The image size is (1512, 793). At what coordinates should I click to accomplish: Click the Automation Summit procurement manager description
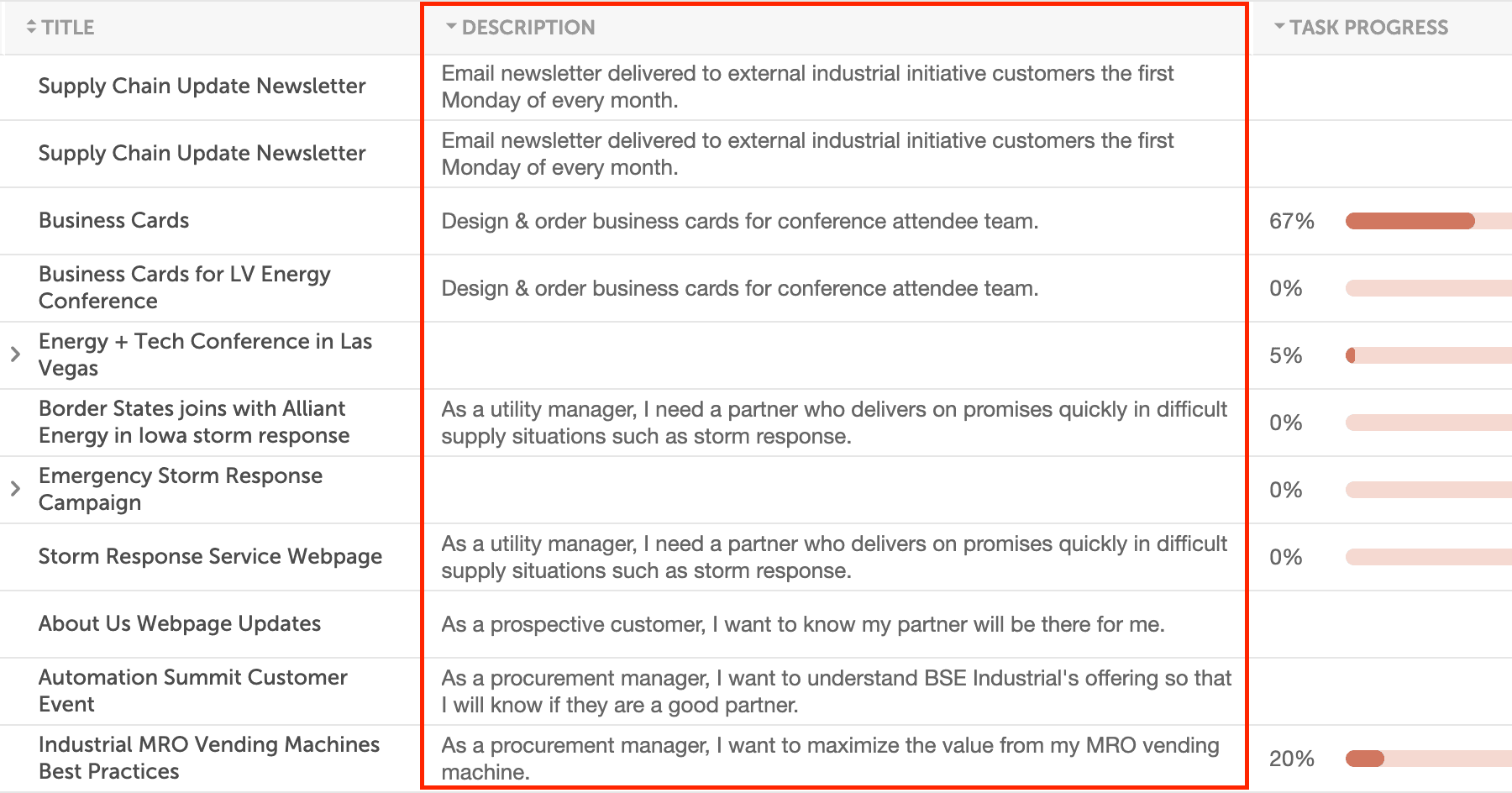[x=836, y=691]
